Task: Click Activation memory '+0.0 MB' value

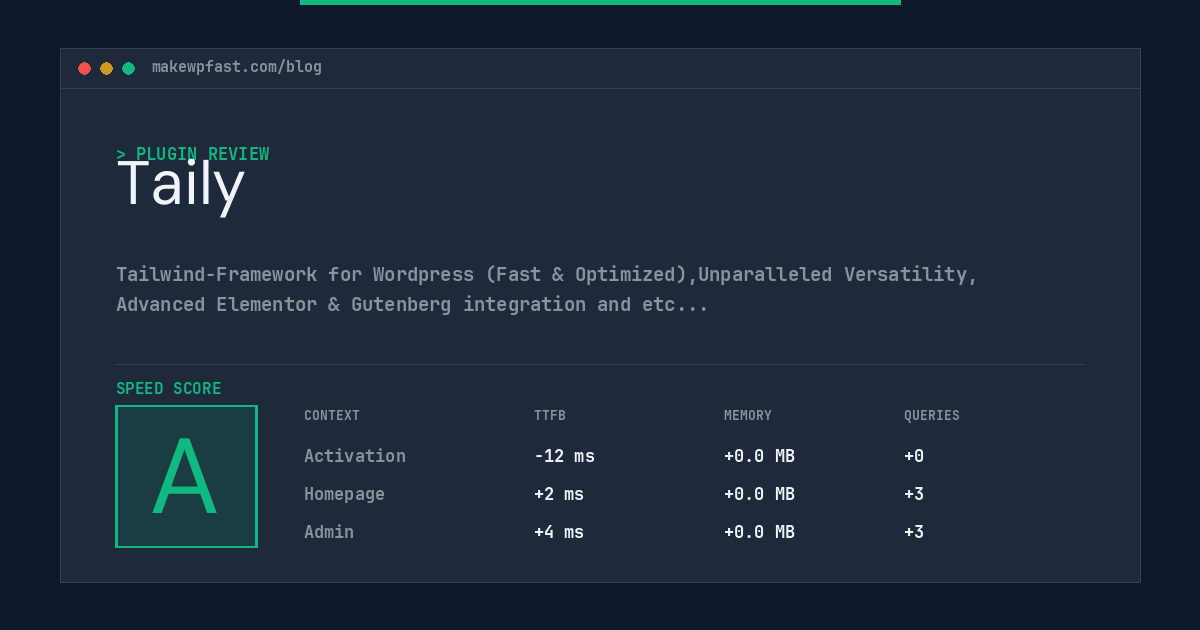Action: click(759, 456)
